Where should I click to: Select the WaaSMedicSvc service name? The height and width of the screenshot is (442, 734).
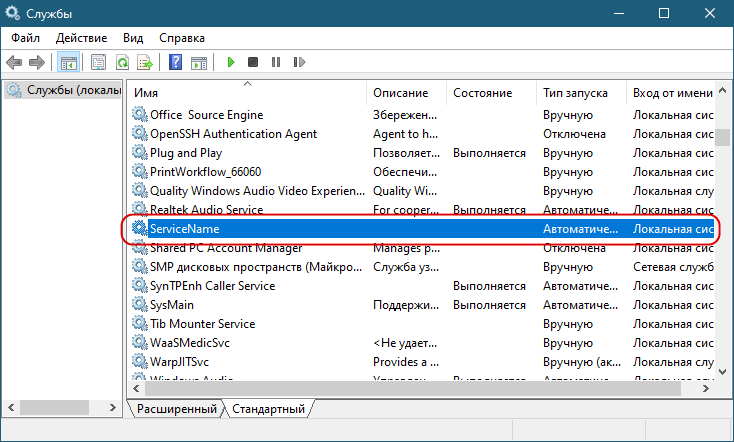point(190,343)
